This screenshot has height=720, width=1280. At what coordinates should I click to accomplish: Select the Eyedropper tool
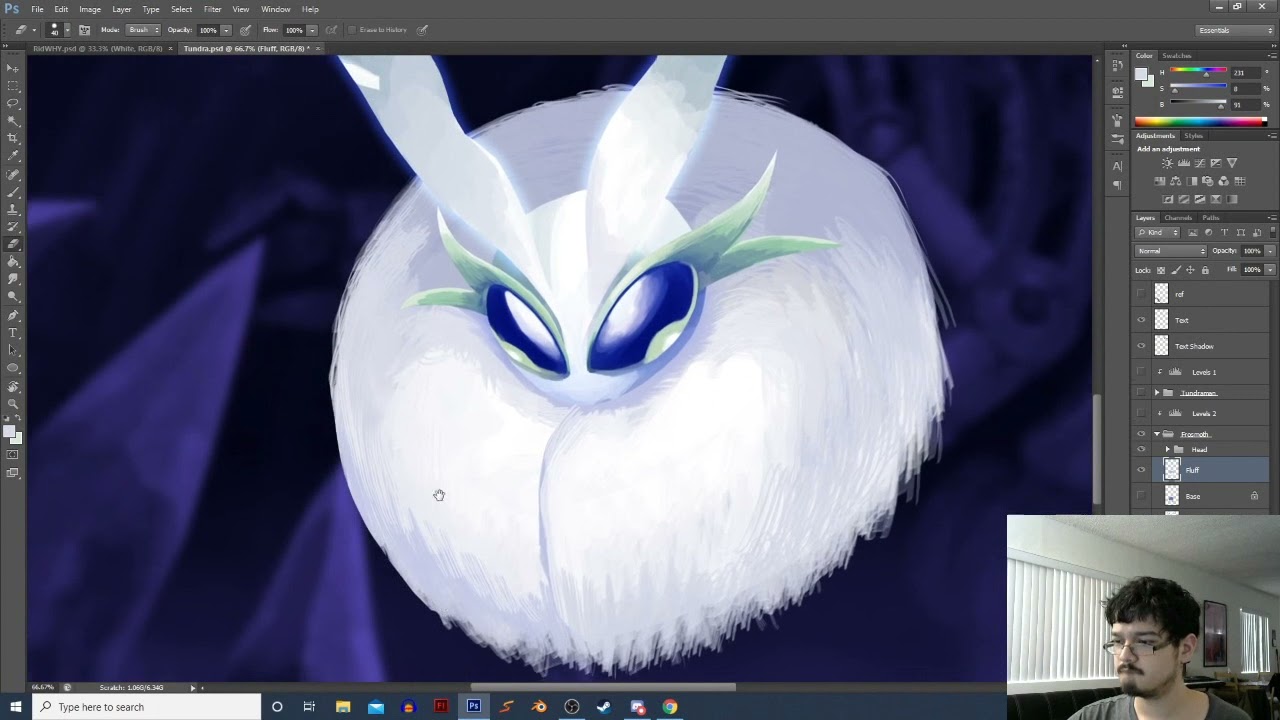point(13,156)
